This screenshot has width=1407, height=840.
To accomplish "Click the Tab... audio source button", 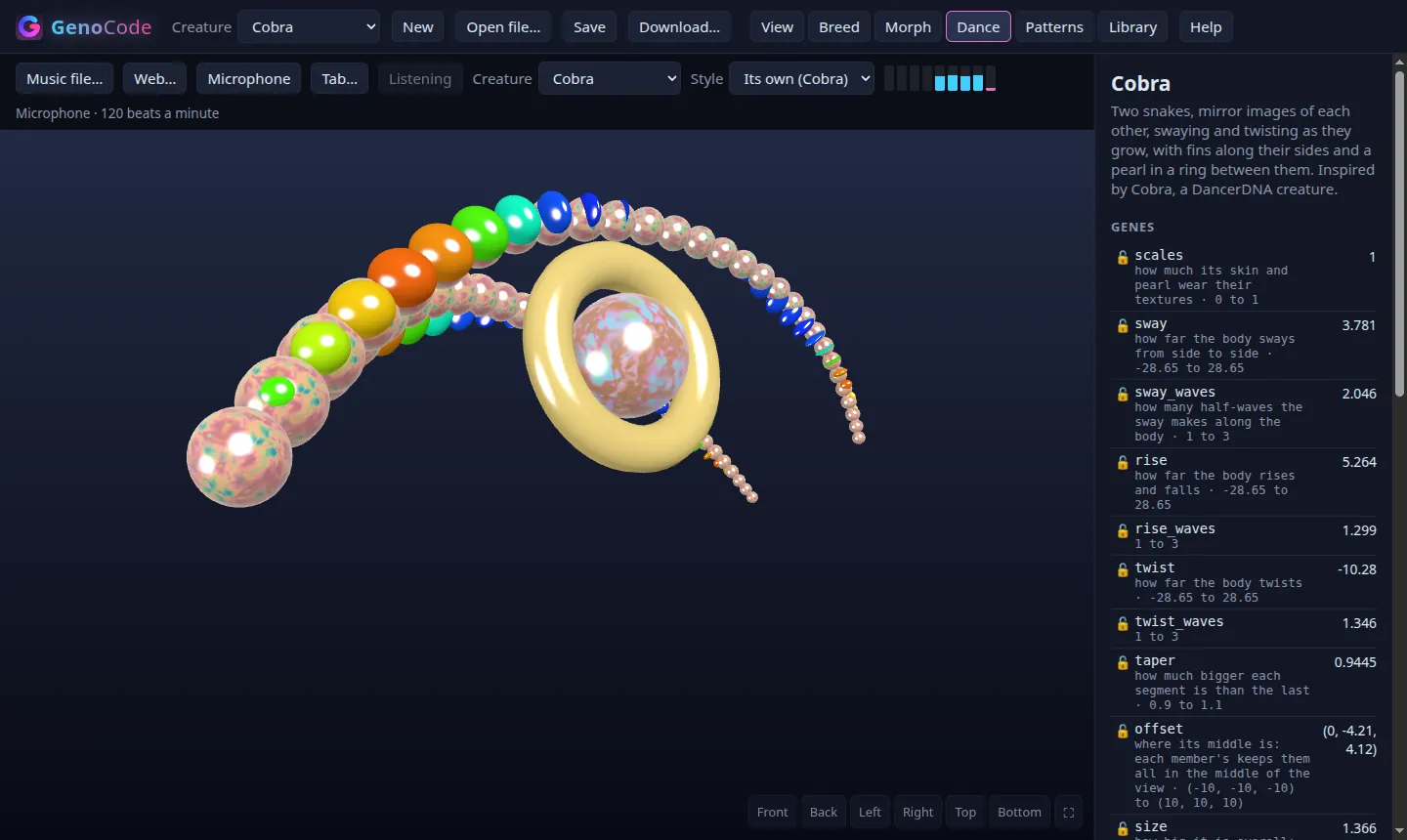I will click(x=340, y=79).
